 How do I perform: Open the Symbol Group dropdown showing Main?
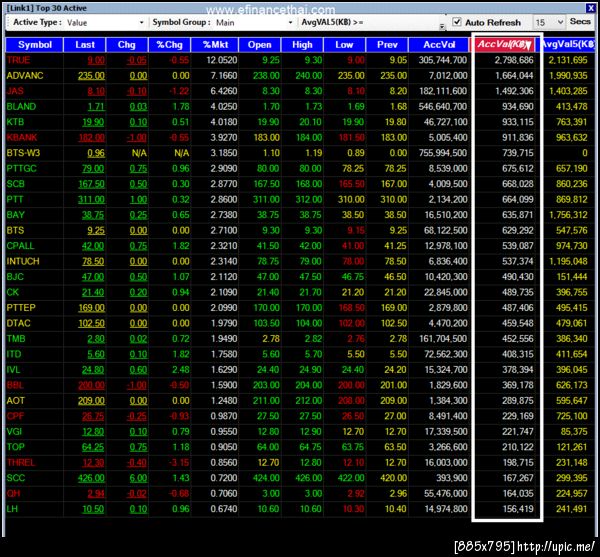pyautogui.click(x=254, y=23)
